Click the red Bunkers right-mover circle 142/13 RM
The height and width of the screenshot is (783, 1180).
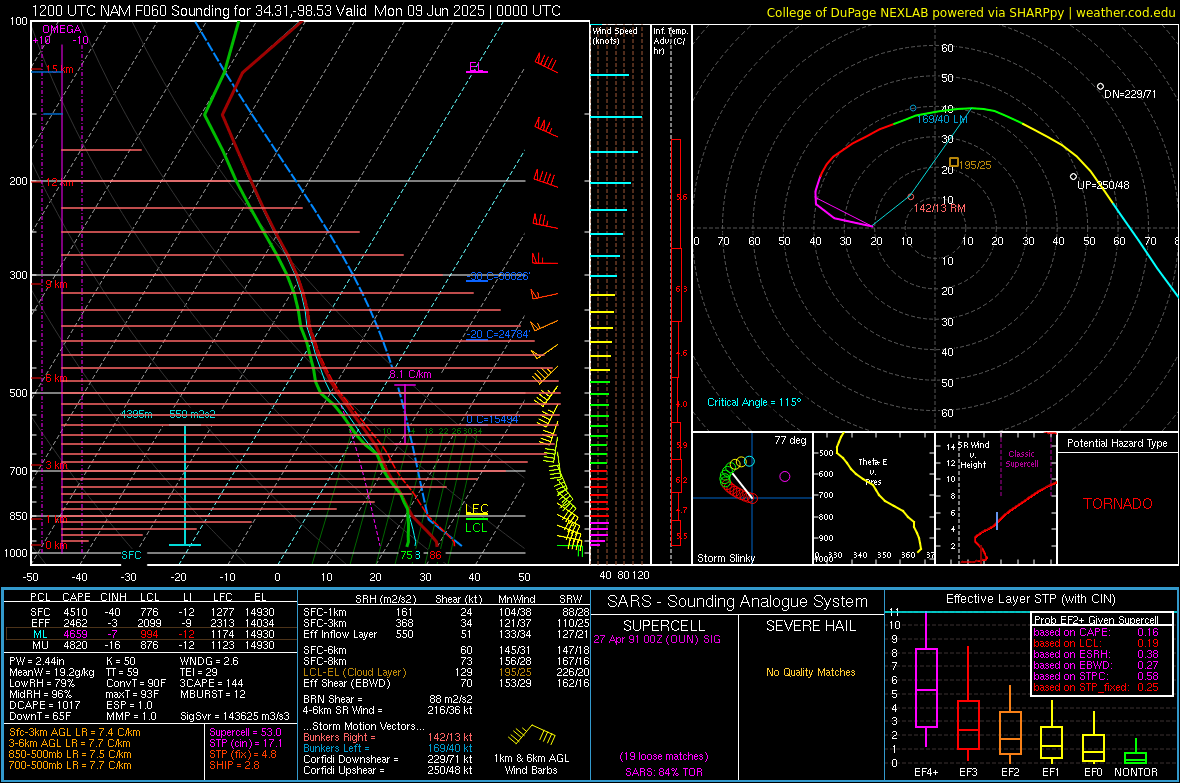(x=911, y=197)
